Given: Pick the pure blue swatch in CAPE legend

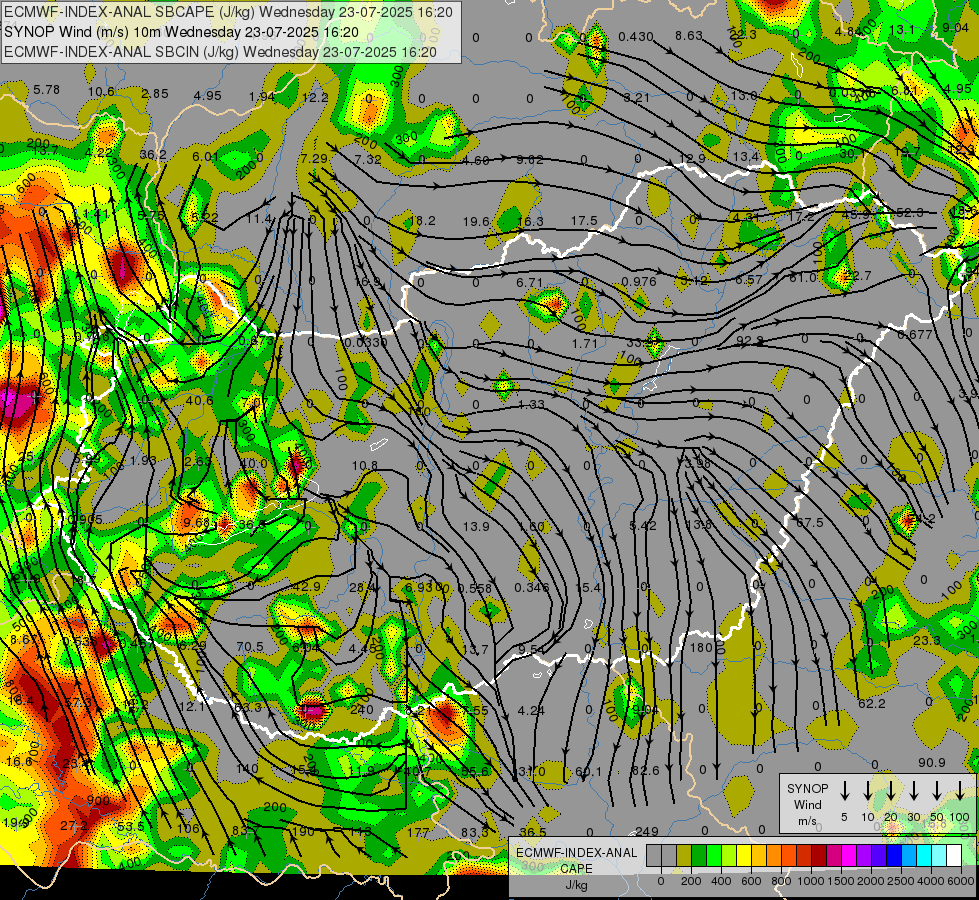Looking at the screenshot, I should click(893, 855).
